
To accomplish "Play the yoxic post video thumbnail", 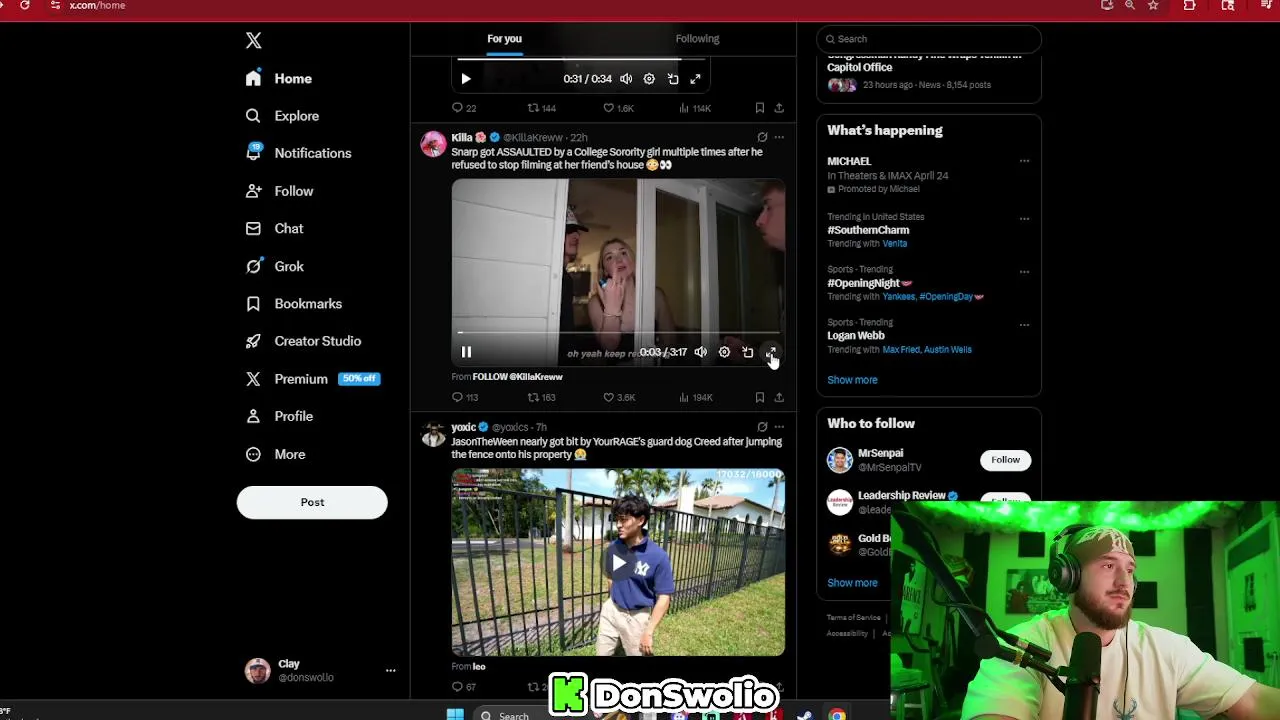I will 618,563.
